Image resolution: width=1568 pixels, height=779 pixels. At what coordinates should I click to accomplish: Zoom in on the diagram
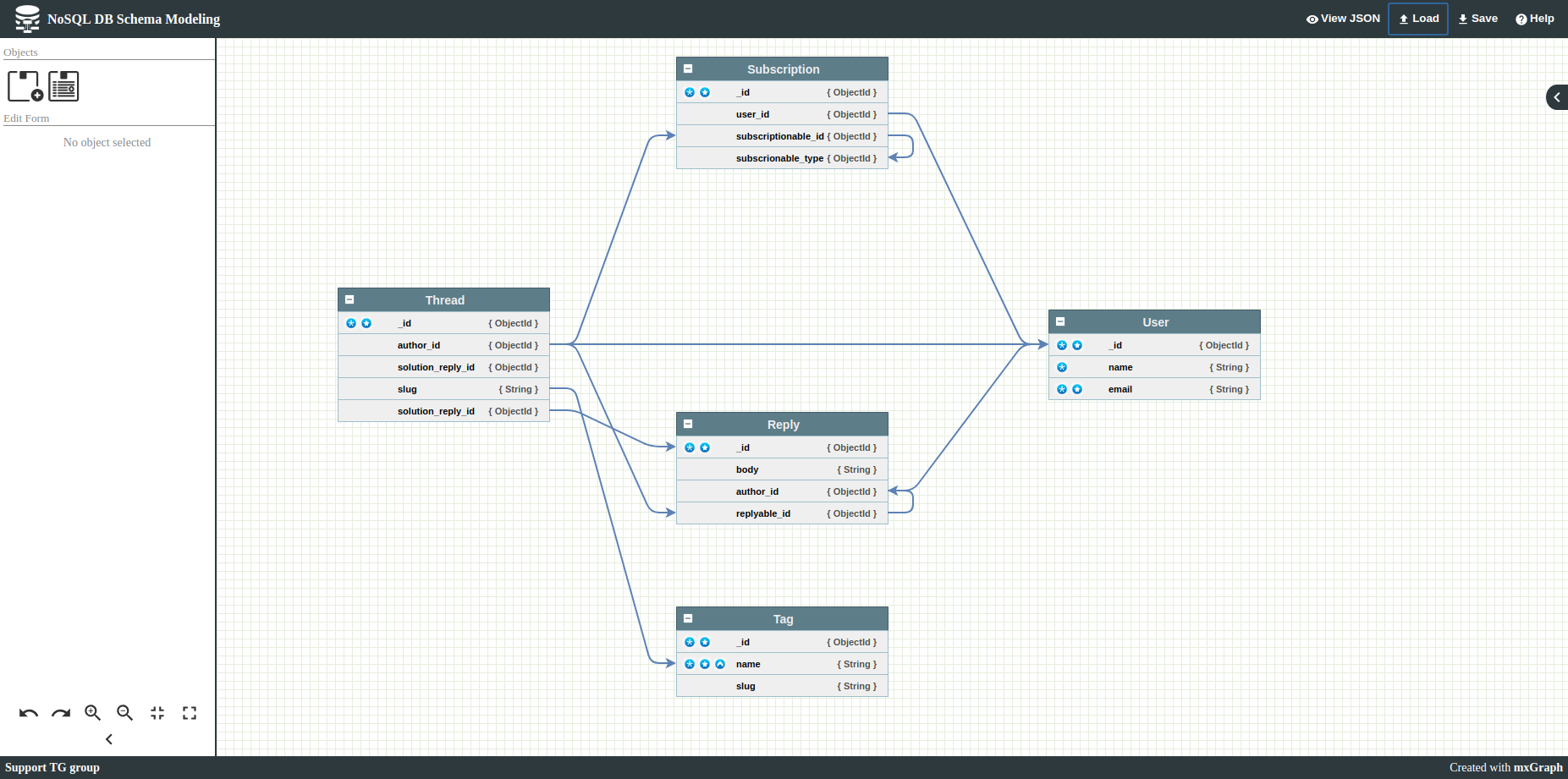93,713
